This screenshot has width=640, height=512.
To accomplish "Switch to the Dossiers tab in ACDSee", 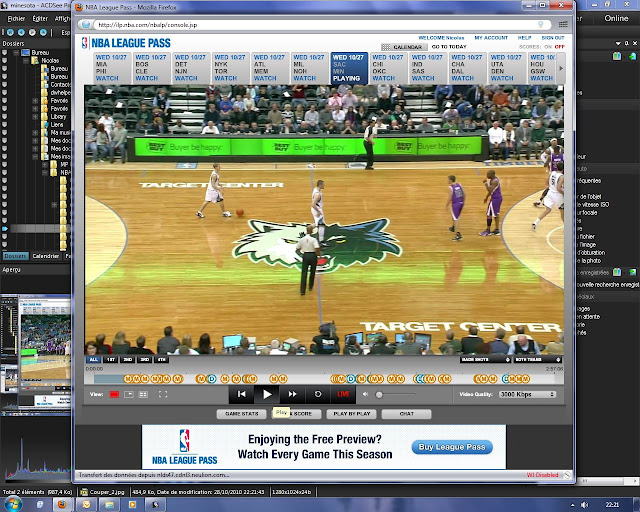I will point(16,256).
